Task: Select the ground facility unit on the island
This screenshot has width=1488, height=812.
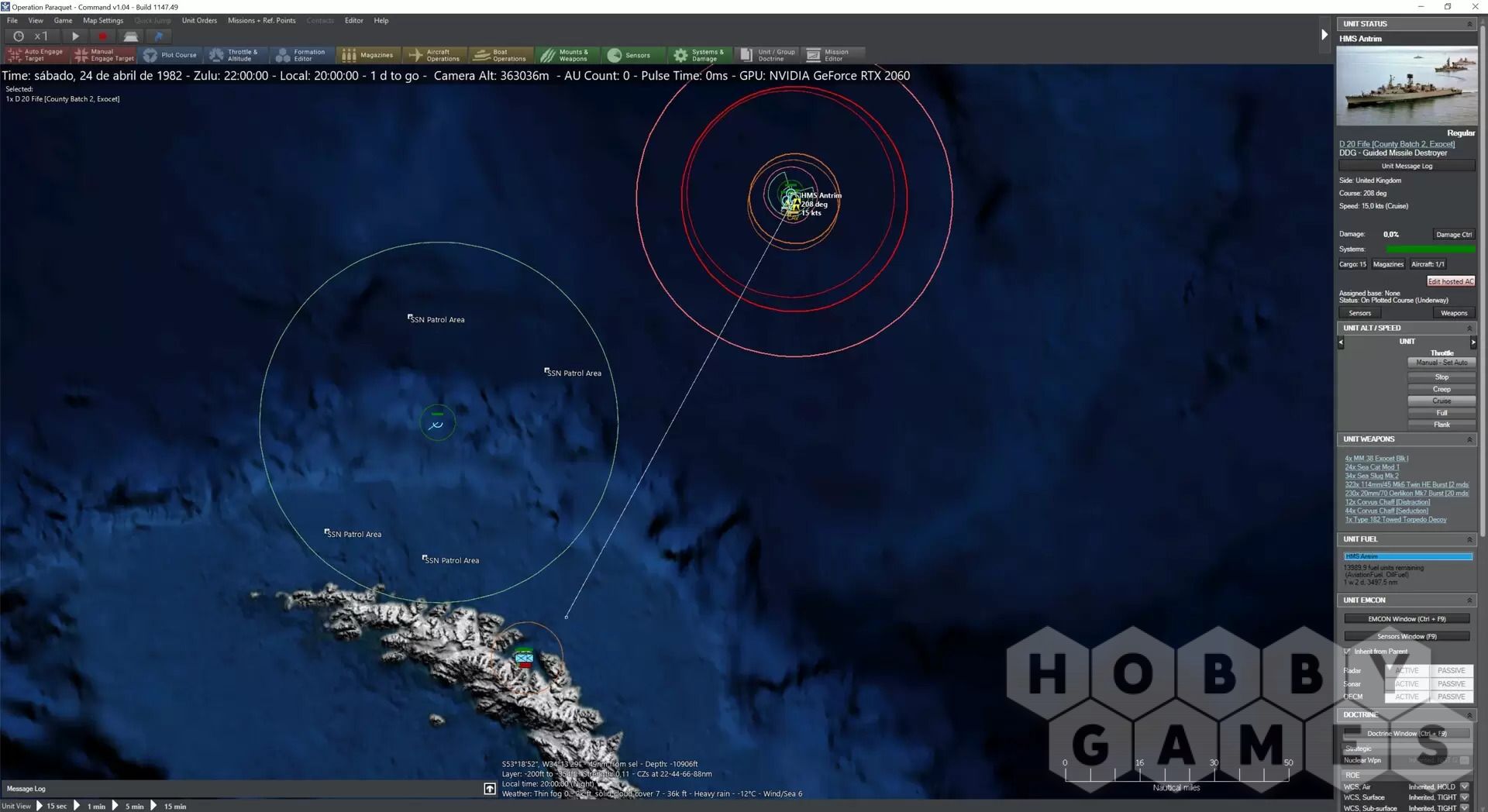Action: [x=525, y=659]
